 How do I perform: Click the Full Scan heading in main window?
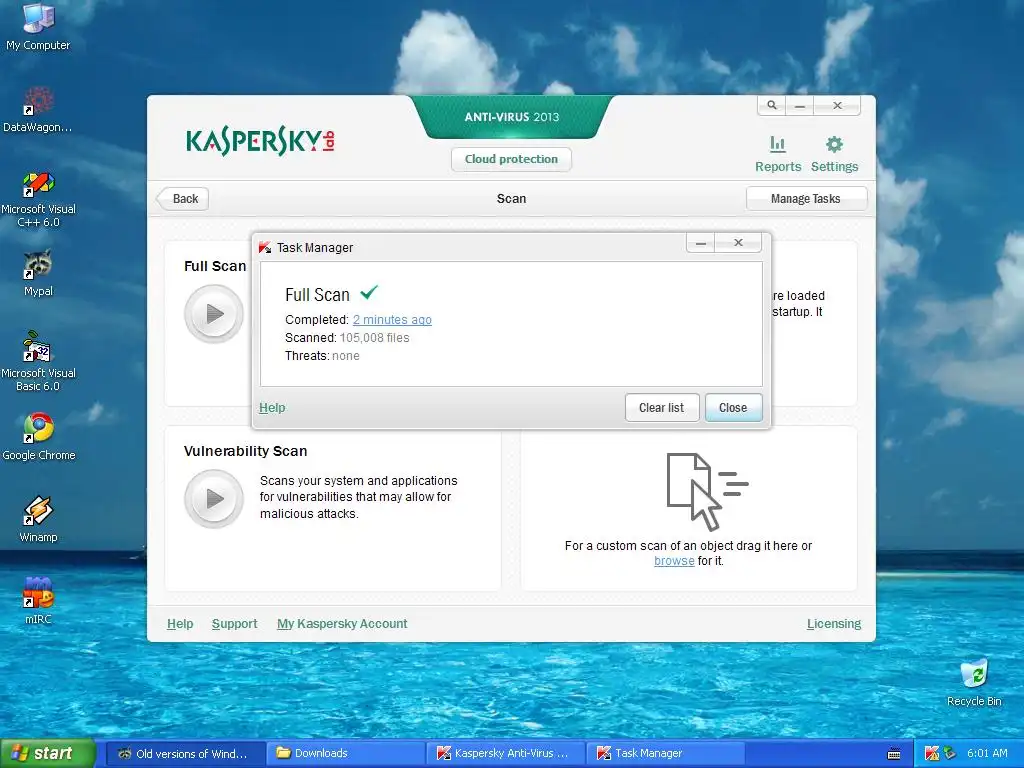pyautogui.click(x=215, y=266)
